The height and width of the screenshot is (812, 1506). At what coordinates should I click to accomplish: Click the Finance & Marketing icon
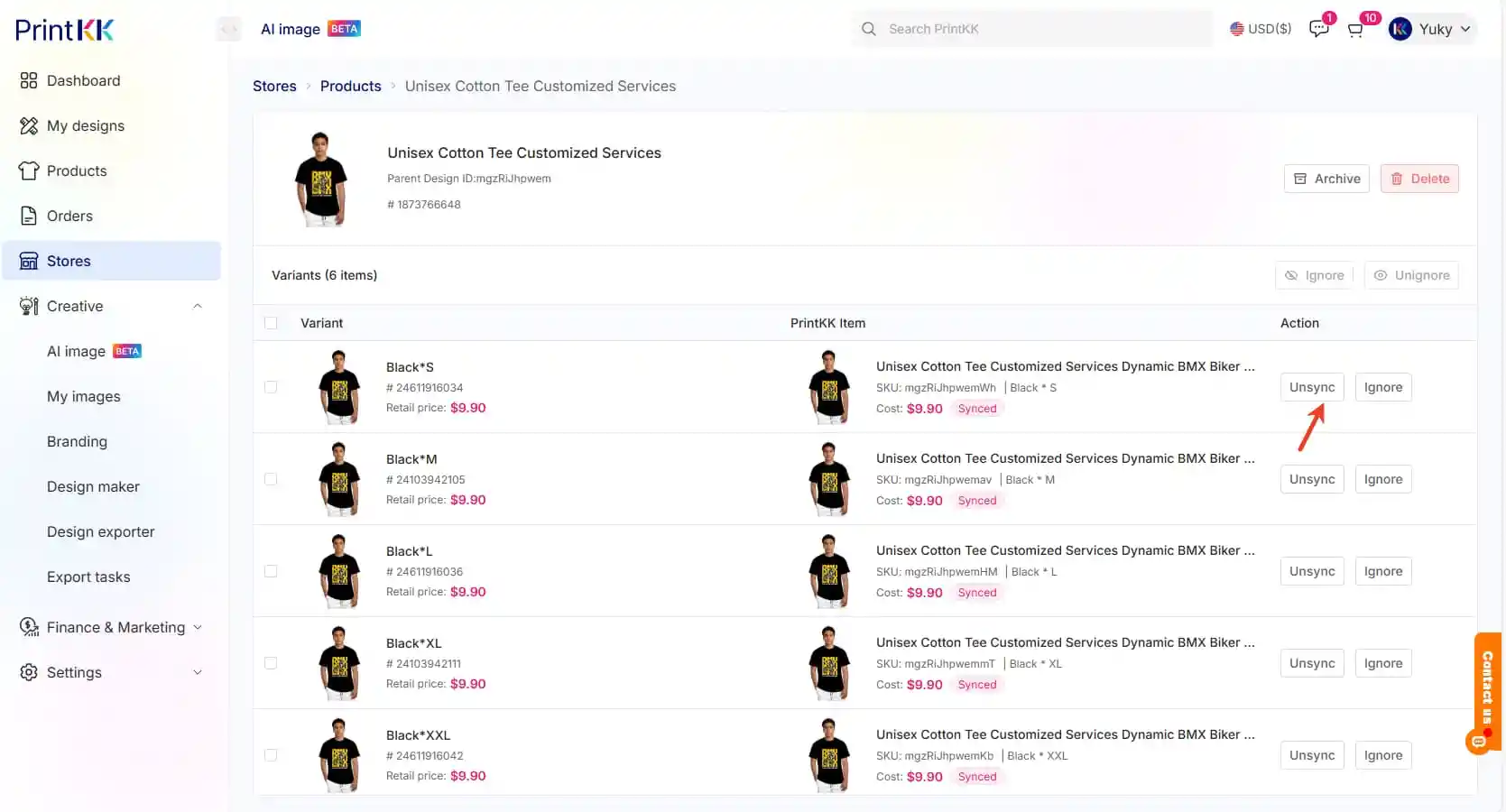click(x=29, y=627)
